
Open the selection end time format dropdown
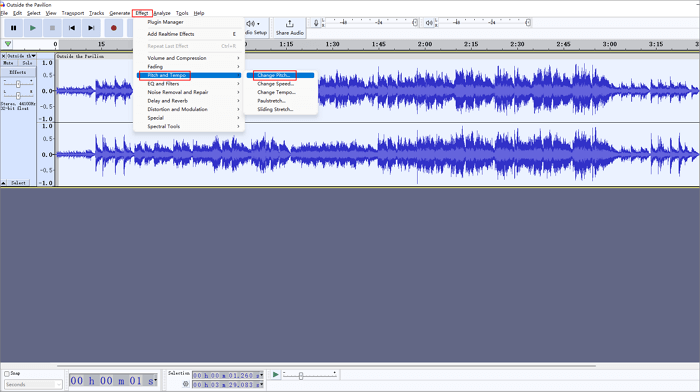262,384
